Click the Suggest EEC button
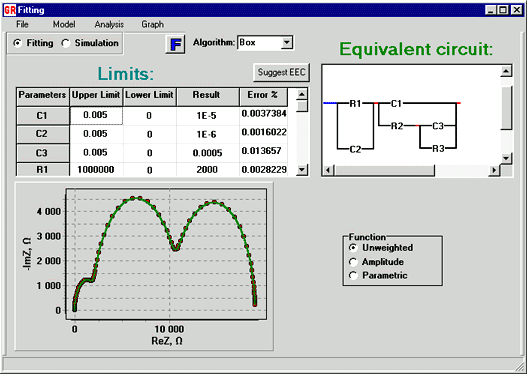The width and height of the screenshot is (527, 374). click(x=281, y=72)
